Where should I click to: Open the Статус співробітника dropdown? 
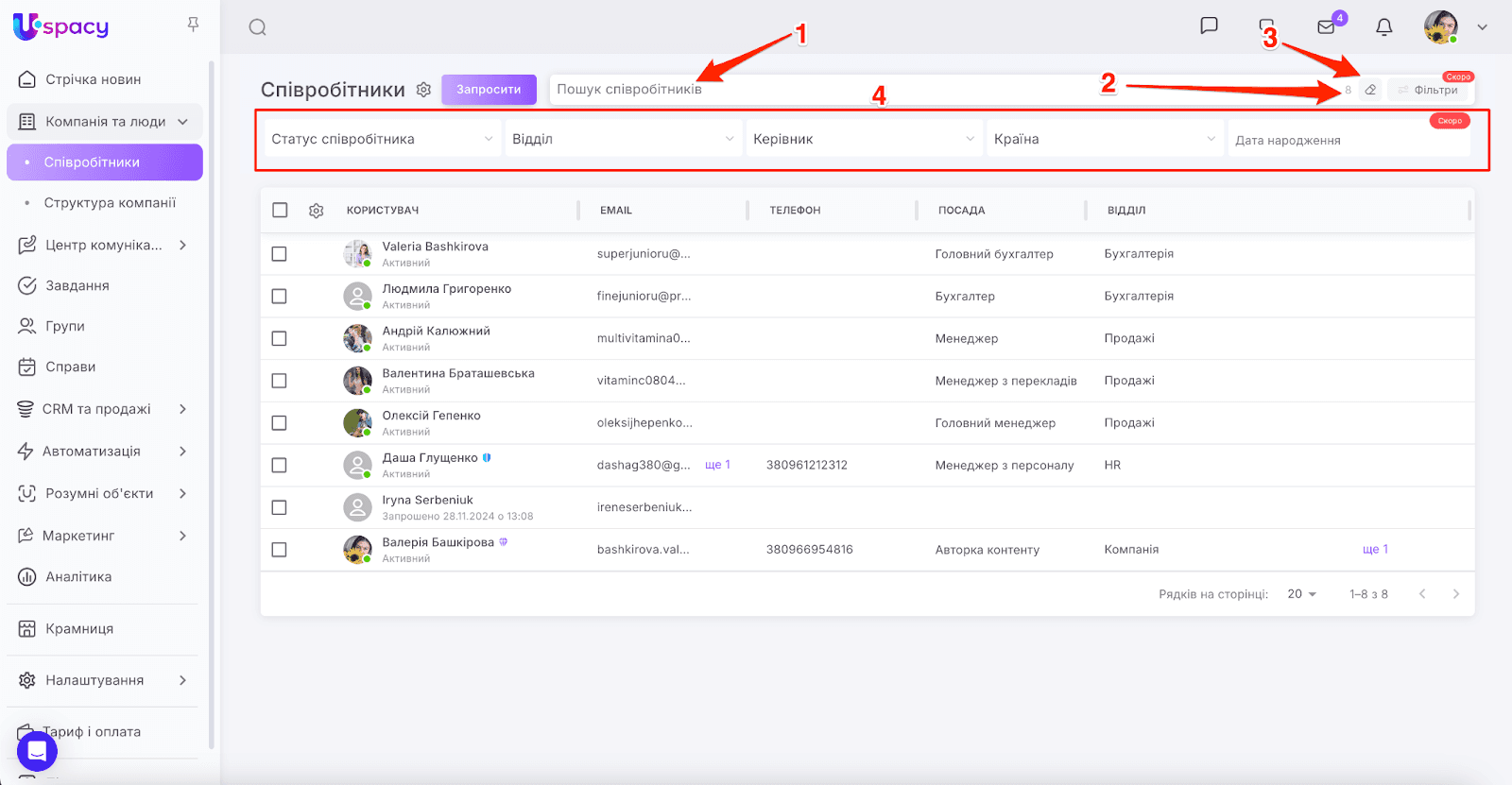click(382, 139)
